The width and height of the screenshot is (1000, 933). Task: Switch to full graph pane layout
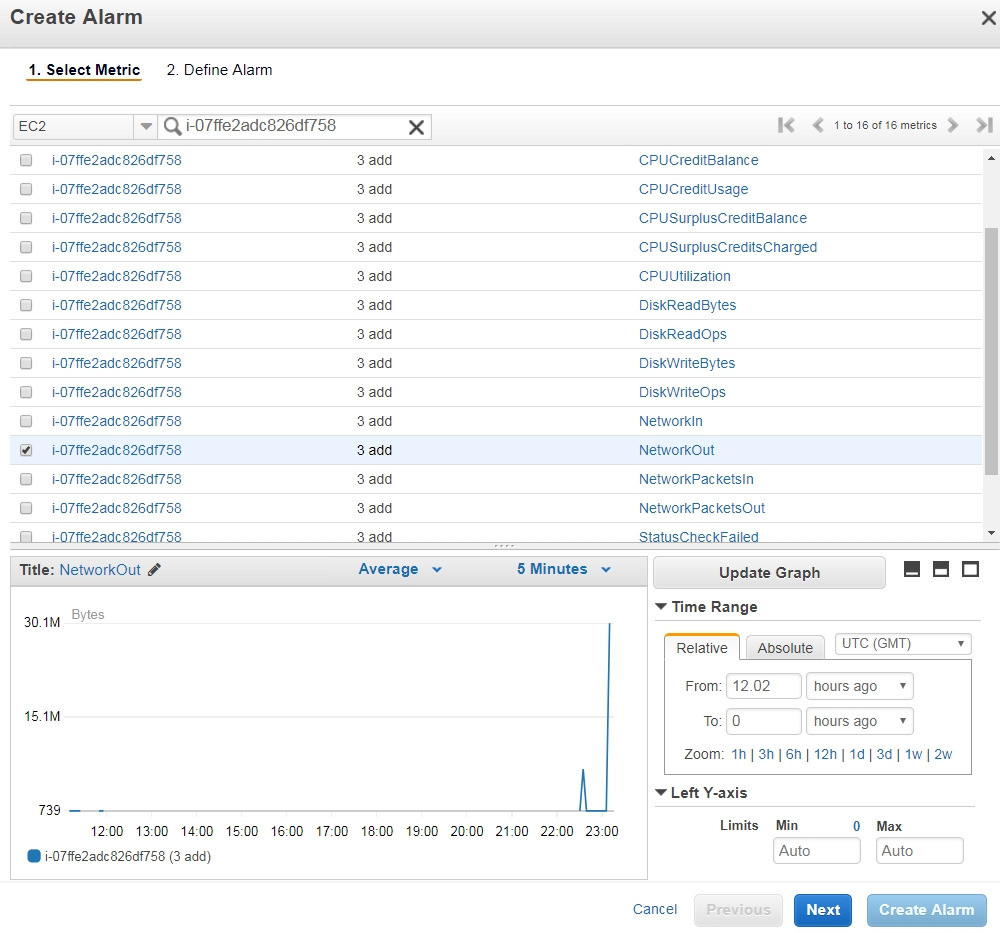coord(970,569)
